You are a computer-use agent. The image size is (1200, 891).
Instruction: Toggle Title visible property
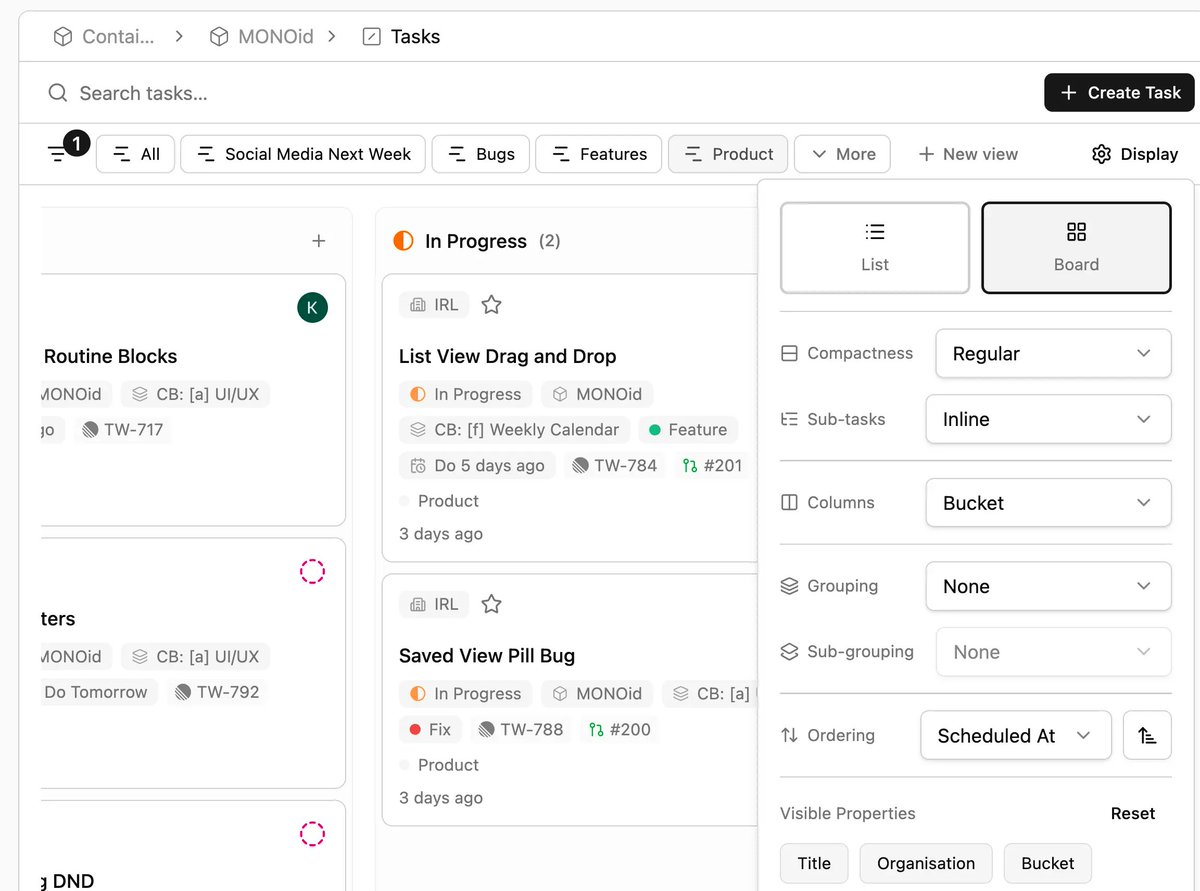coord(814,864)
